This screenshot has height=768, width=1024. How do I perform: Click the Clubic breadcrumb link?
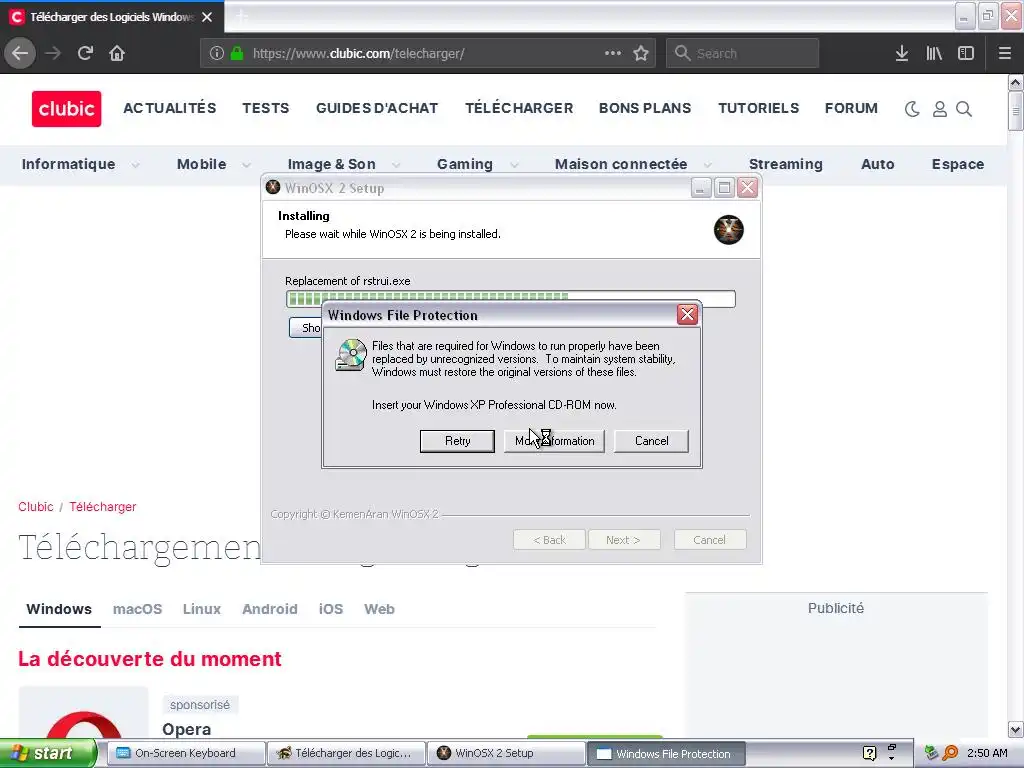coord(36,507)
